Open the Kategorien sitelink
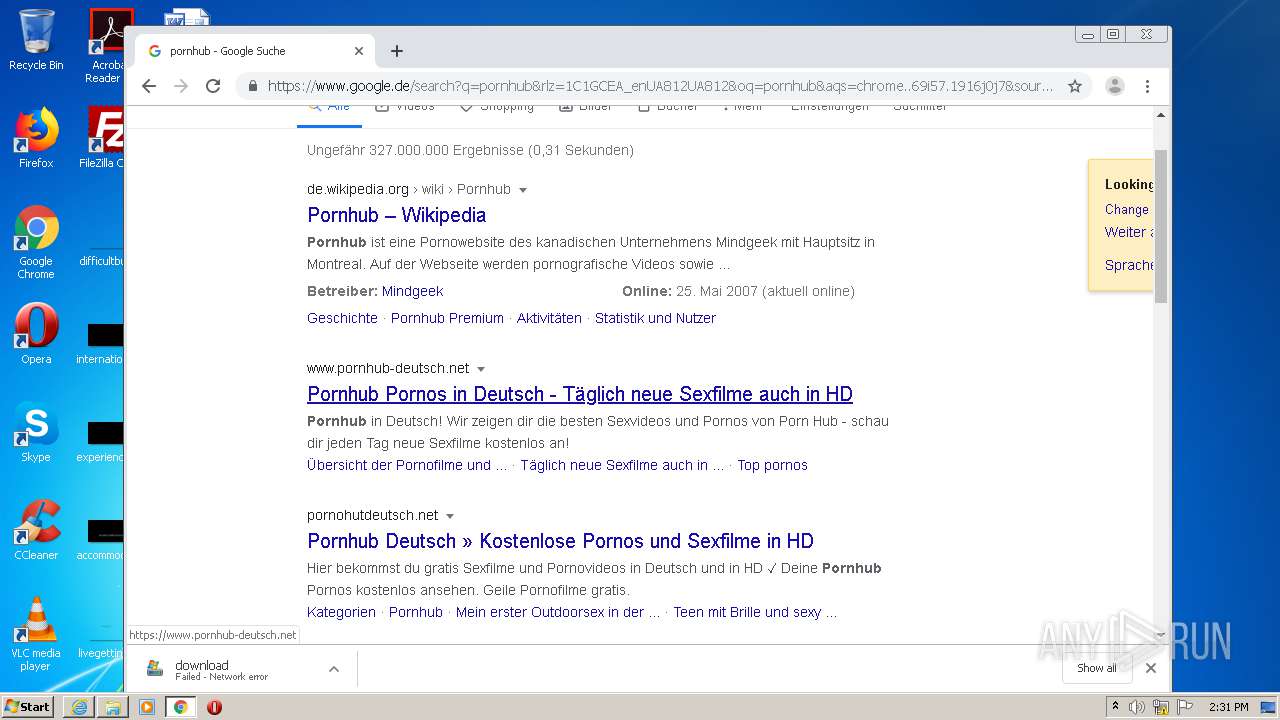The width and height of the screenshot is (1280, 720). pos(341,612)
